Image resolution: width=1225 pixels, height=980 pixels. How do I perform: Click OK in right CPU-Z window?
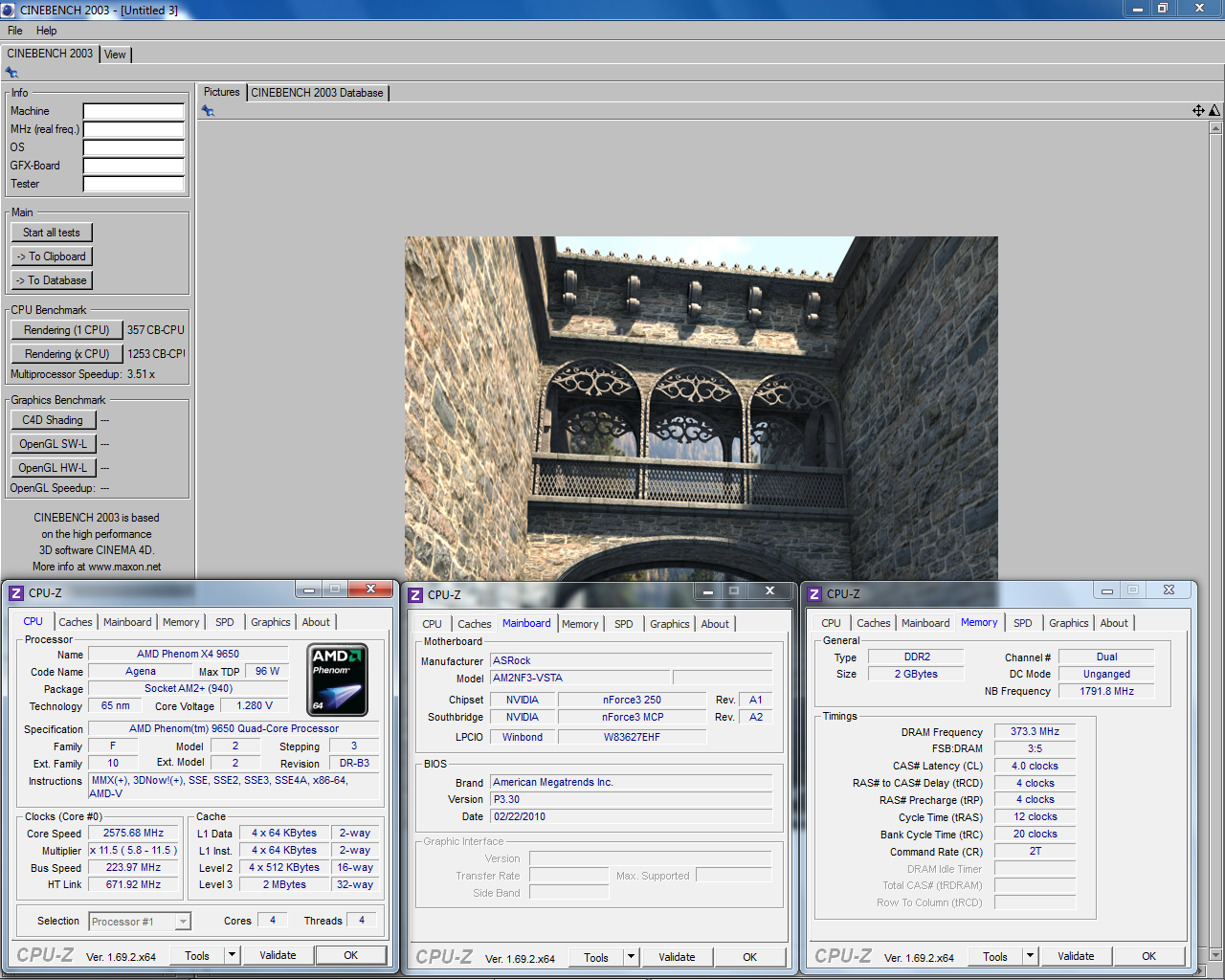1148,956
